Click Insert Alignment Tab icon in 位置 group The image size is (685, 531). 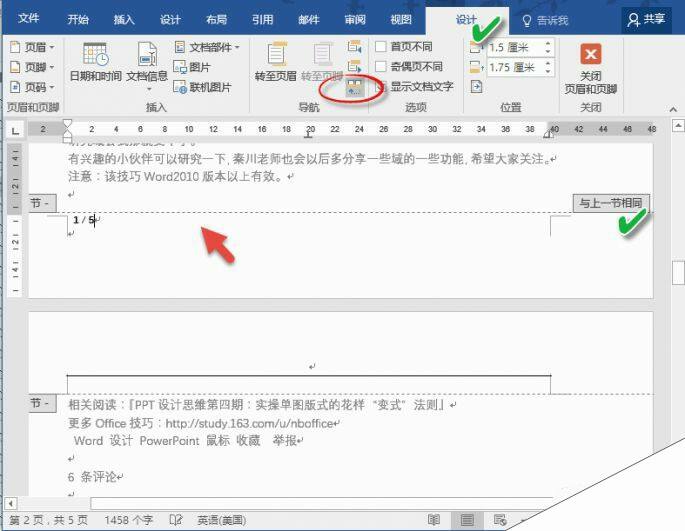[476, 87]
